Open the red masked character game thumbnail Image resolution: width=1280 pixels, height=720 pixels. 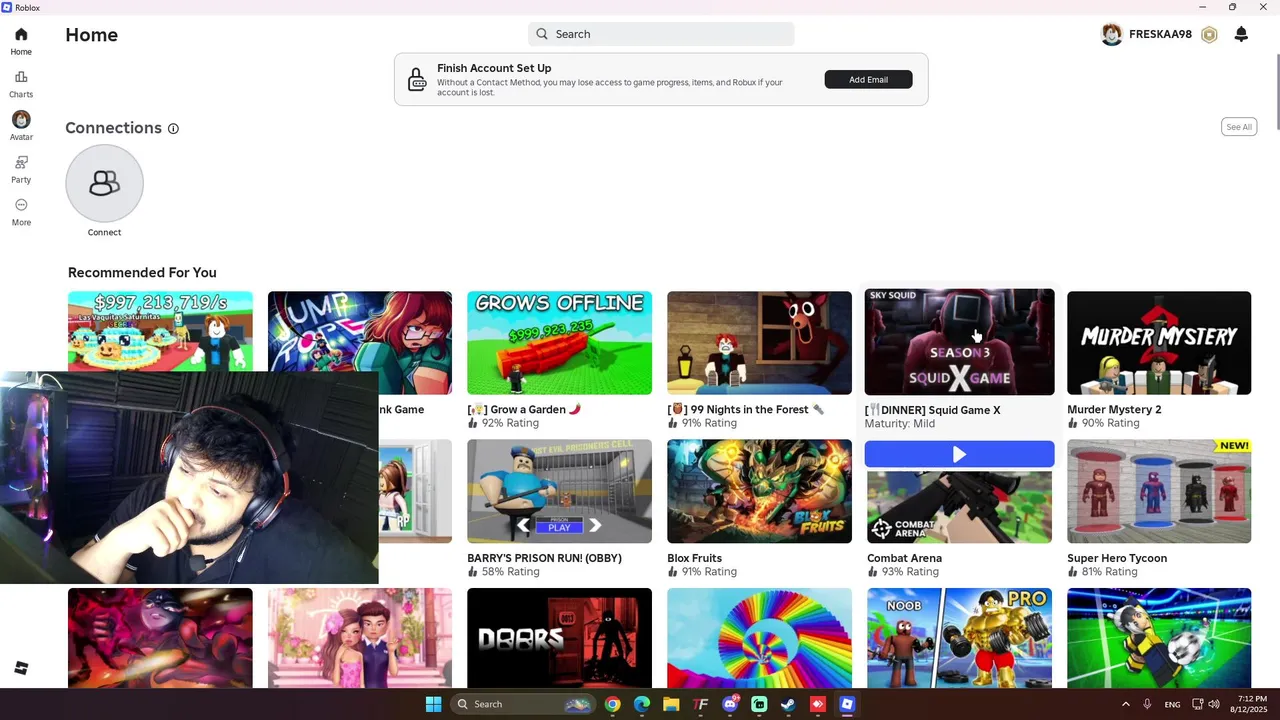point(160,638)
